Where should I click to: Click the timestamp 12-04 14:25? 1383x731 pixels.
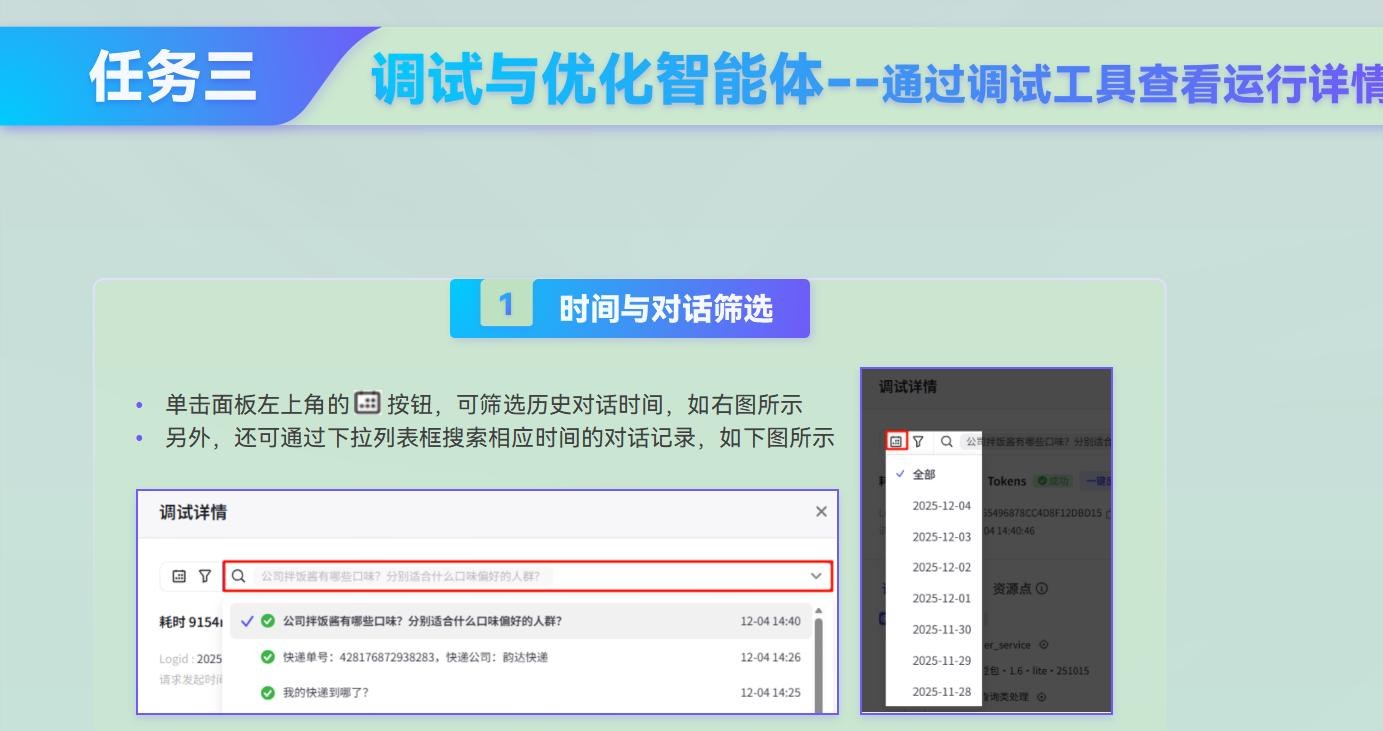(770, 692)
